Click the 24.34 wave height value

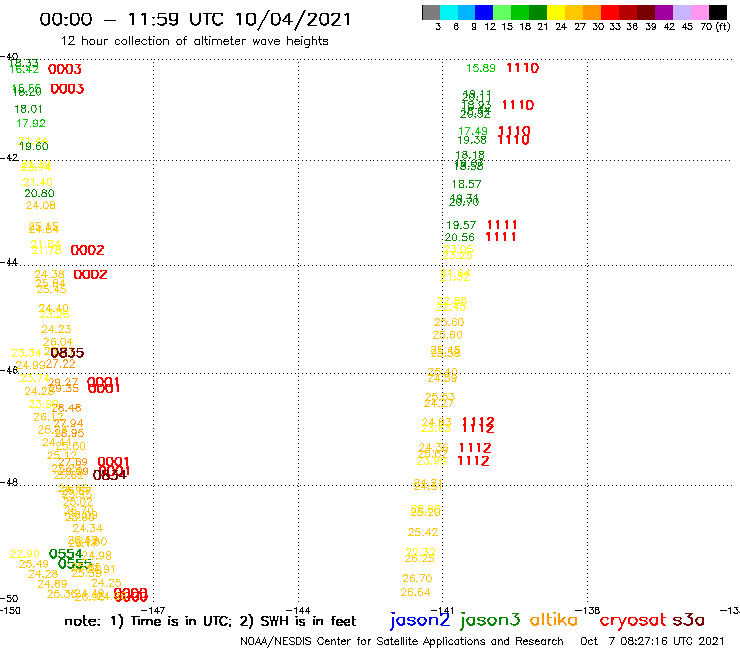click(x=87, y=528)
